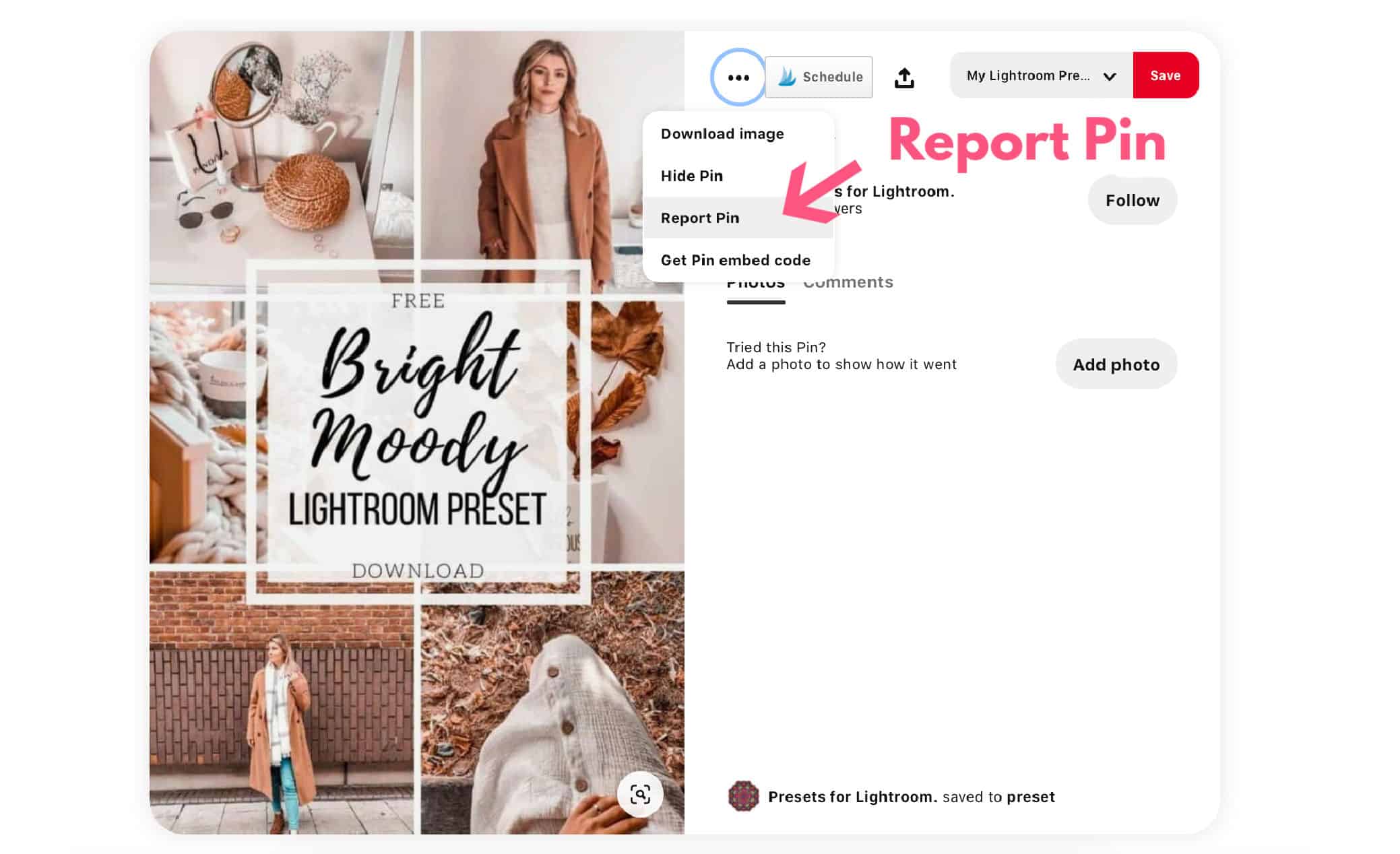Expand the My Lightroom Pre... board dropdown

click(1042, 75)
